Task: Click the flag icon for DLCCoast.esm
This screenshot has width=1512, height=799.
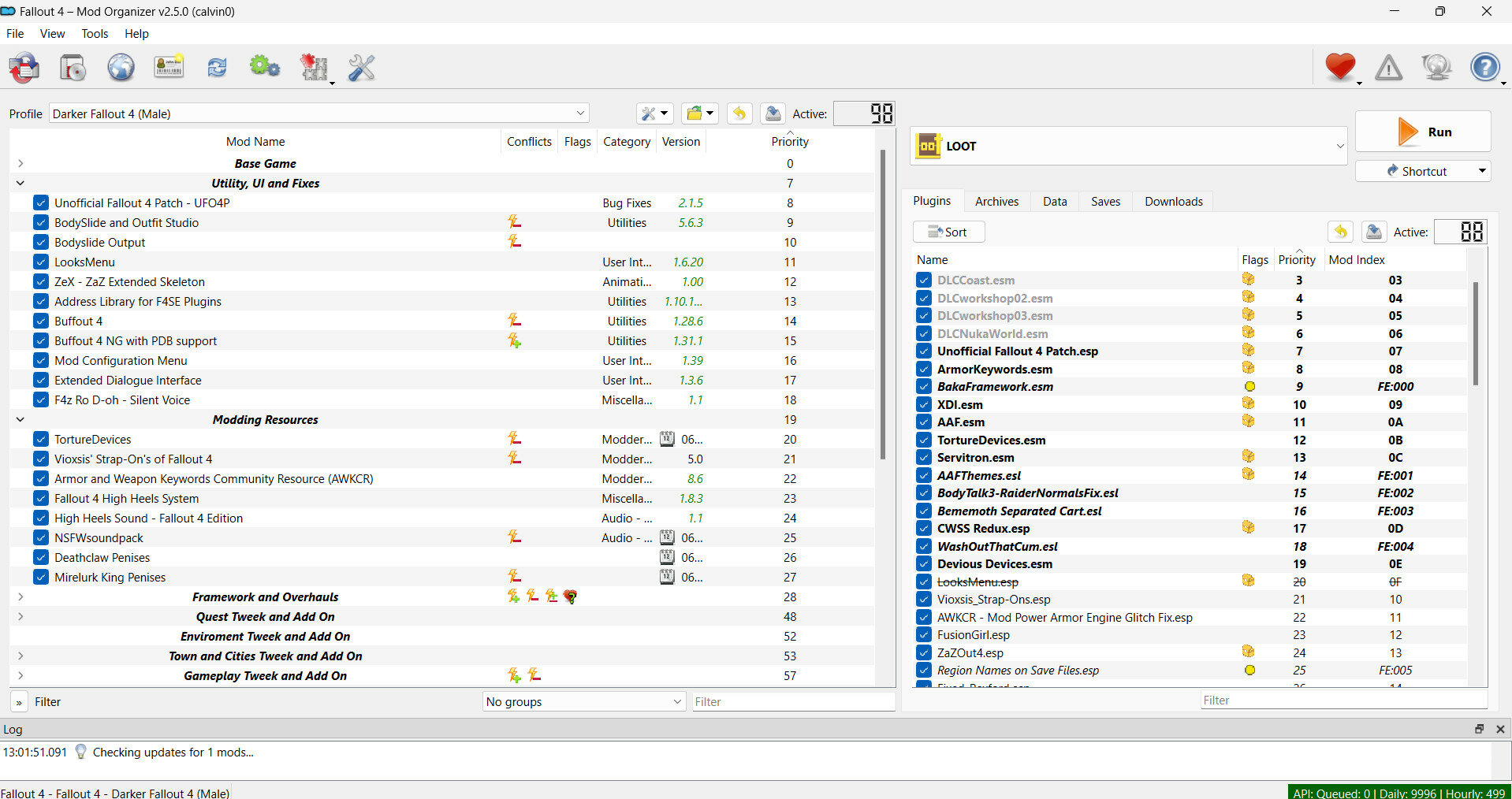Action: 1248,279
